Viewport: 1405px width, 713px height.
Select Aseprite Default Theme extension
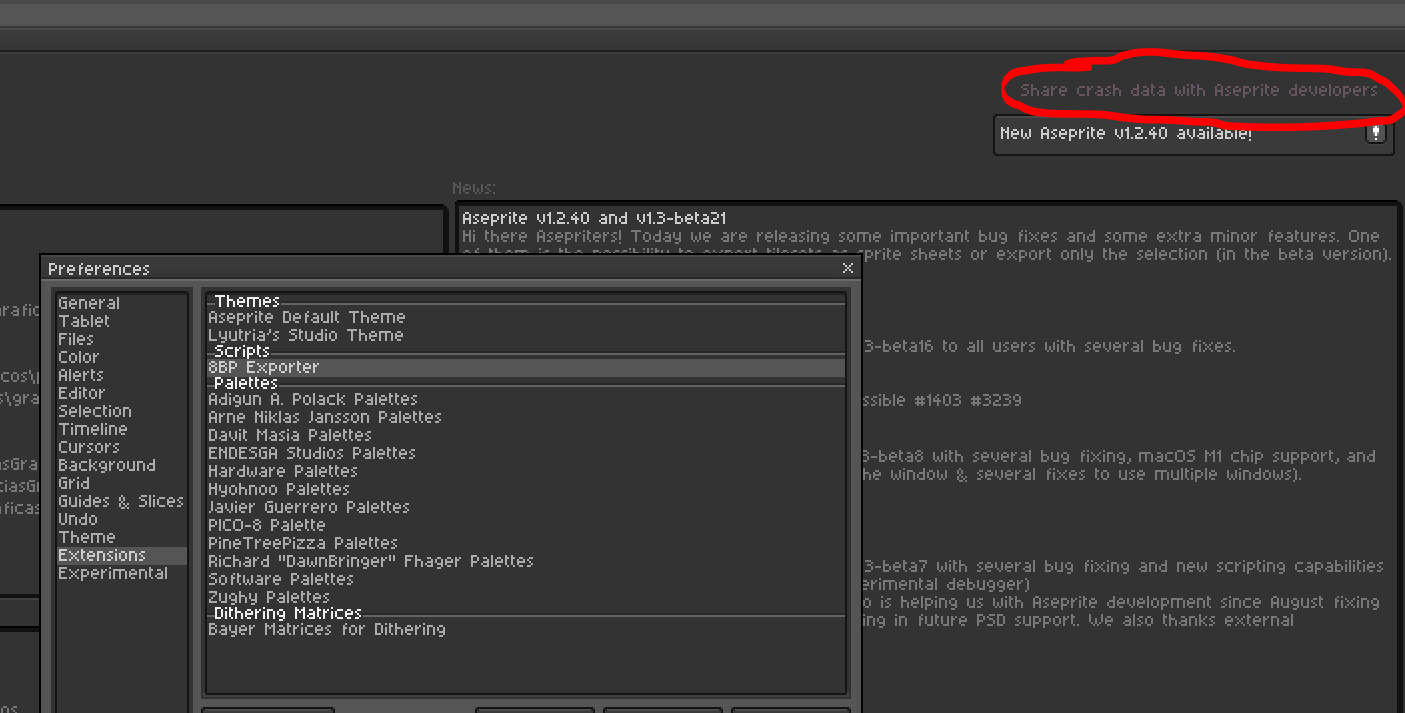click(526, 317)
